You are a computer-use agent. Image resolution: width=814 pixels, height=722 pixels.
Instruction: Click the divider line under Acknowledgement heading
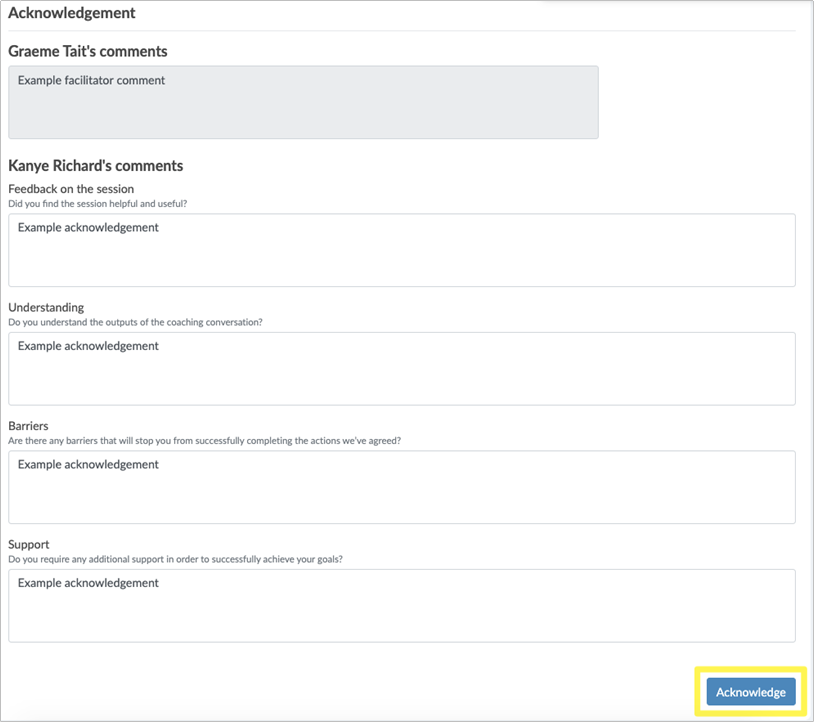click(x=402, y=31)
